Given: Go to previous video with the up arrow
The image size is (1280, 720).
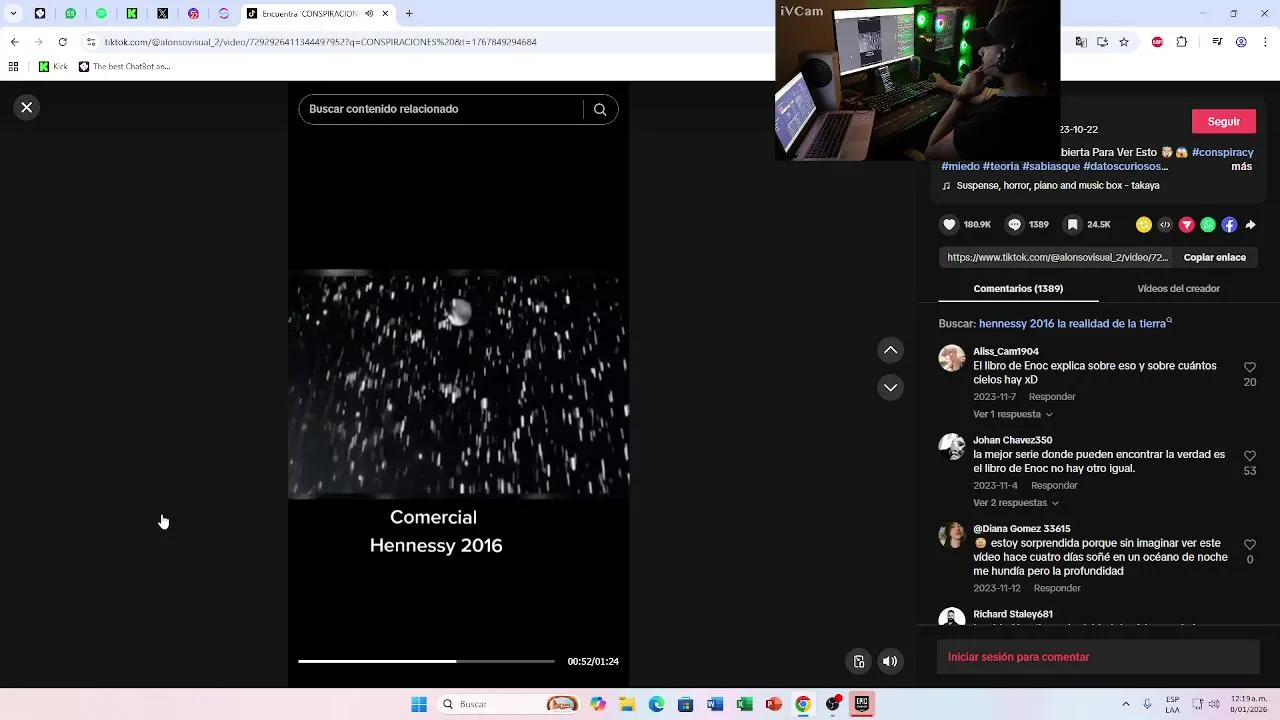Looking at the screenshot, I should point(890,350).
